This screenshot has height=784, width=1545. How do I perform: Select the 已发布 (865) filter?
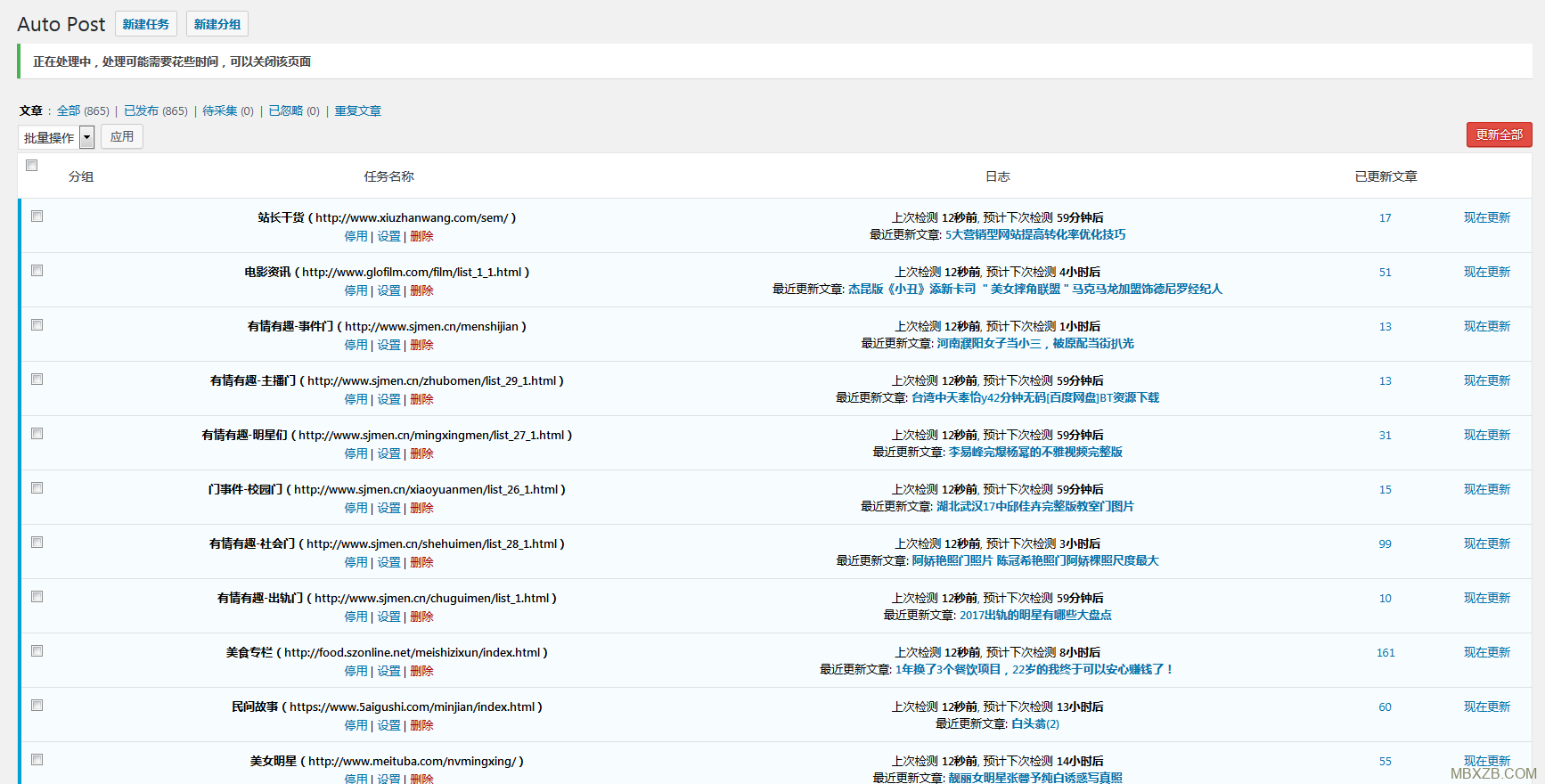click(x=156, y=111)
